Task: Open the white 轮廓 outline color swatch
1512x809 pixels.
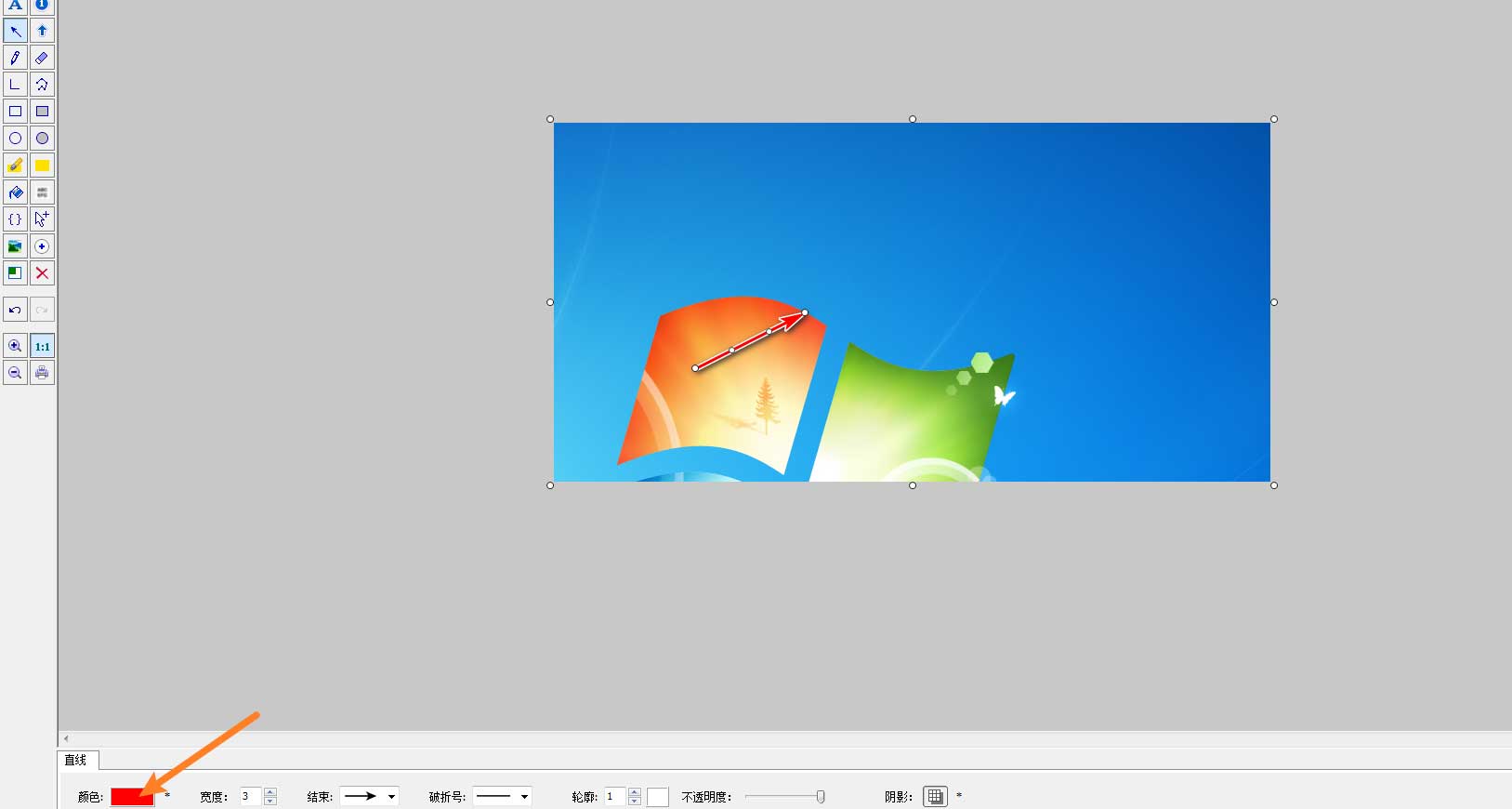Action: coord(658,797)
